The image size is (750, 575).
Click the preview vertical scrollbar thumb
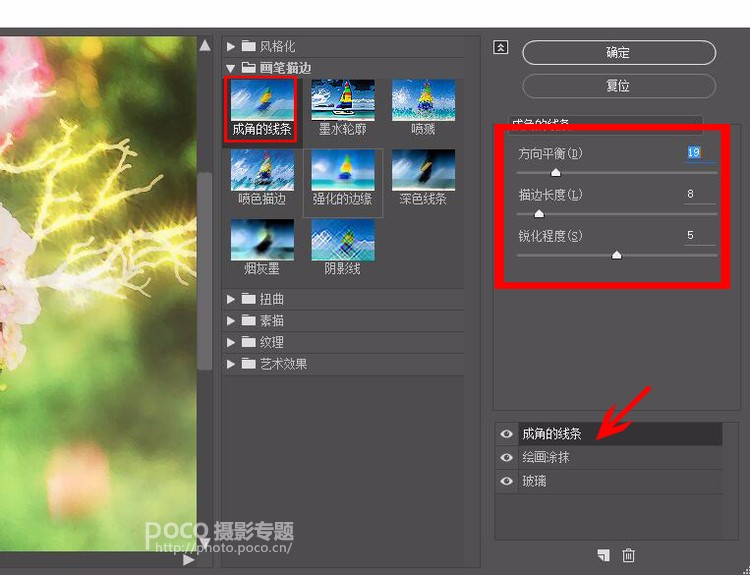click(x=205, y=271)
